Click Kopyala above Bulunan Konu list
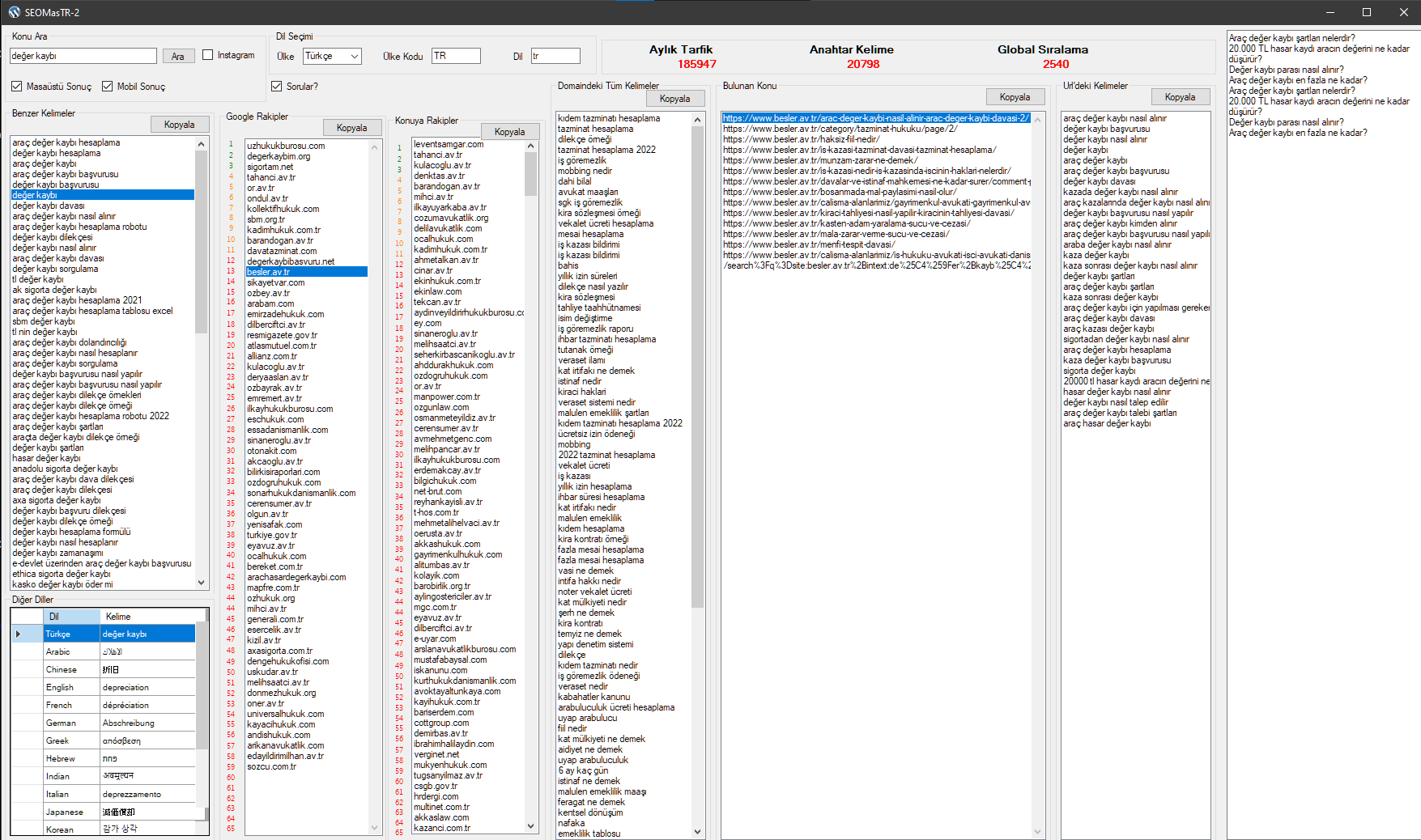The height and width of the screenshot is (840, 1421). 1015,97
